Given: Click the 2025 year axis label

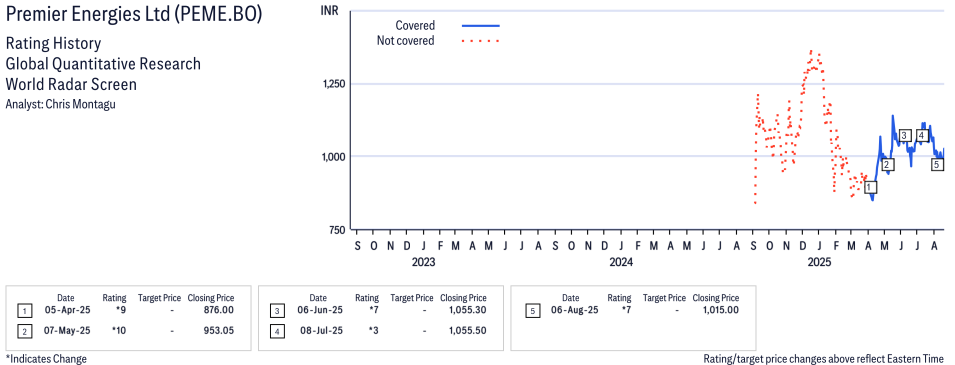Looking at the screenshot, I should coord(819,263).
